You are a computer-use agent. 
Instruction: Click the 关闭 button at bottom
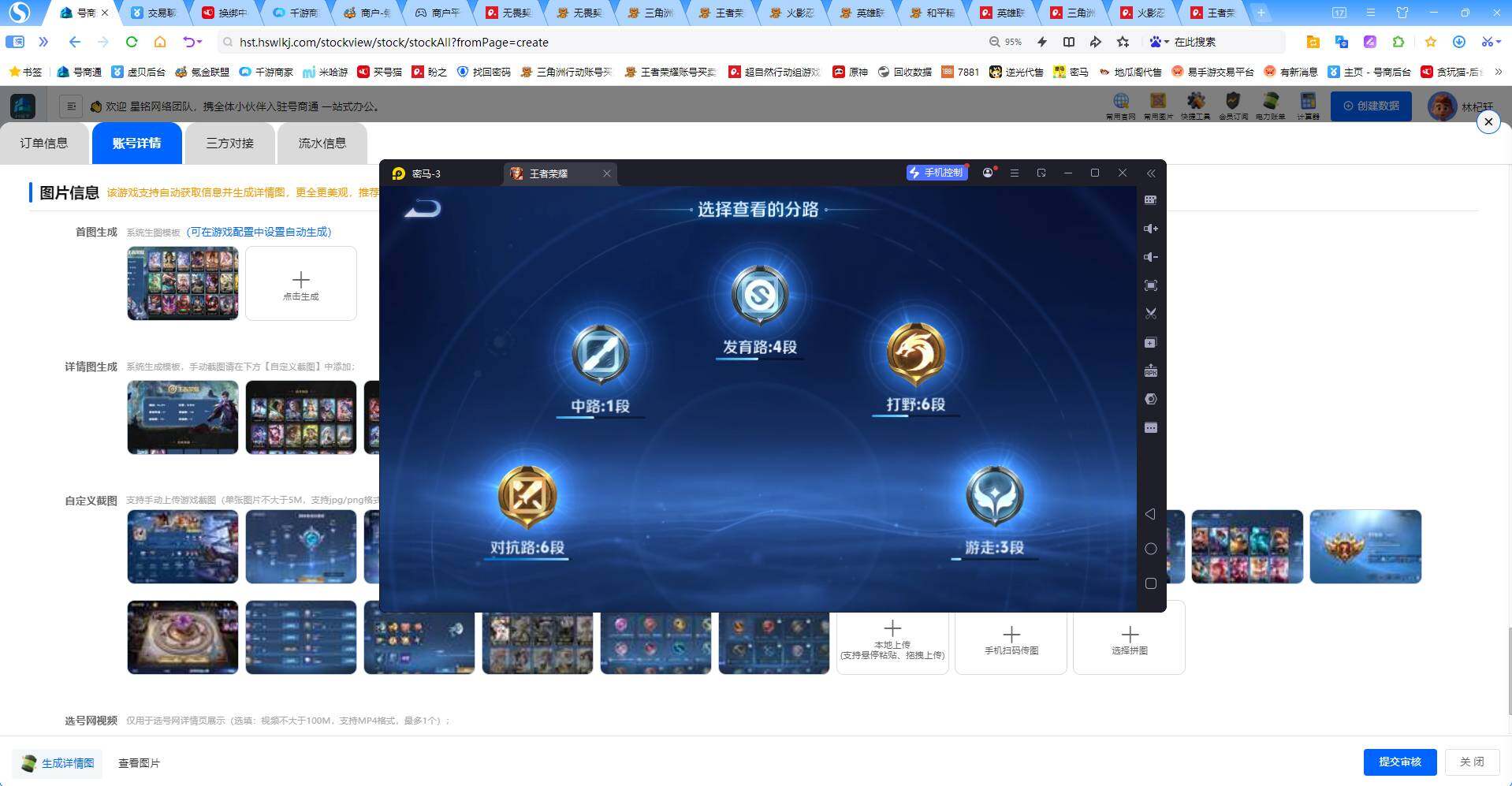tap(1472, 762)
